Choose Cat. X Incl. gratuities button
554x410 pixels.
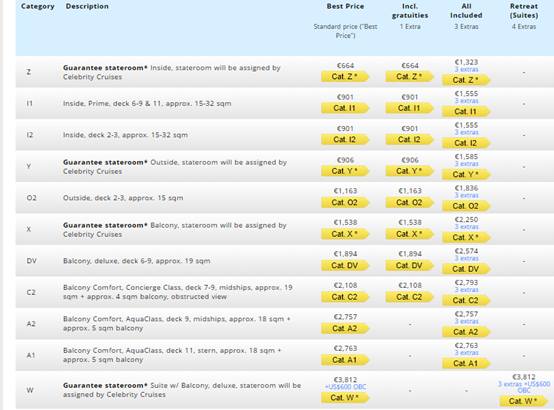[409, 234]
